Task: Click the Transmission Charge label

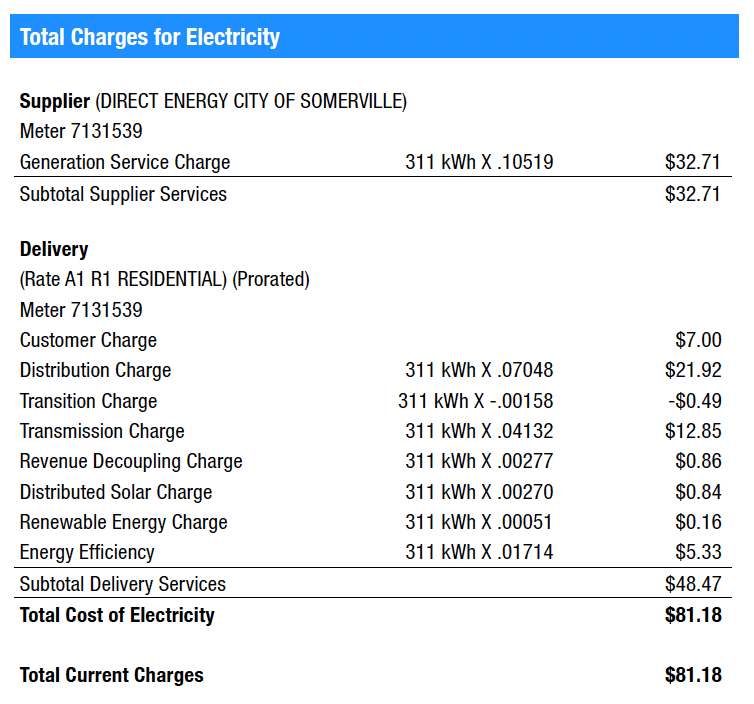Action: click(x=102, y=431)
